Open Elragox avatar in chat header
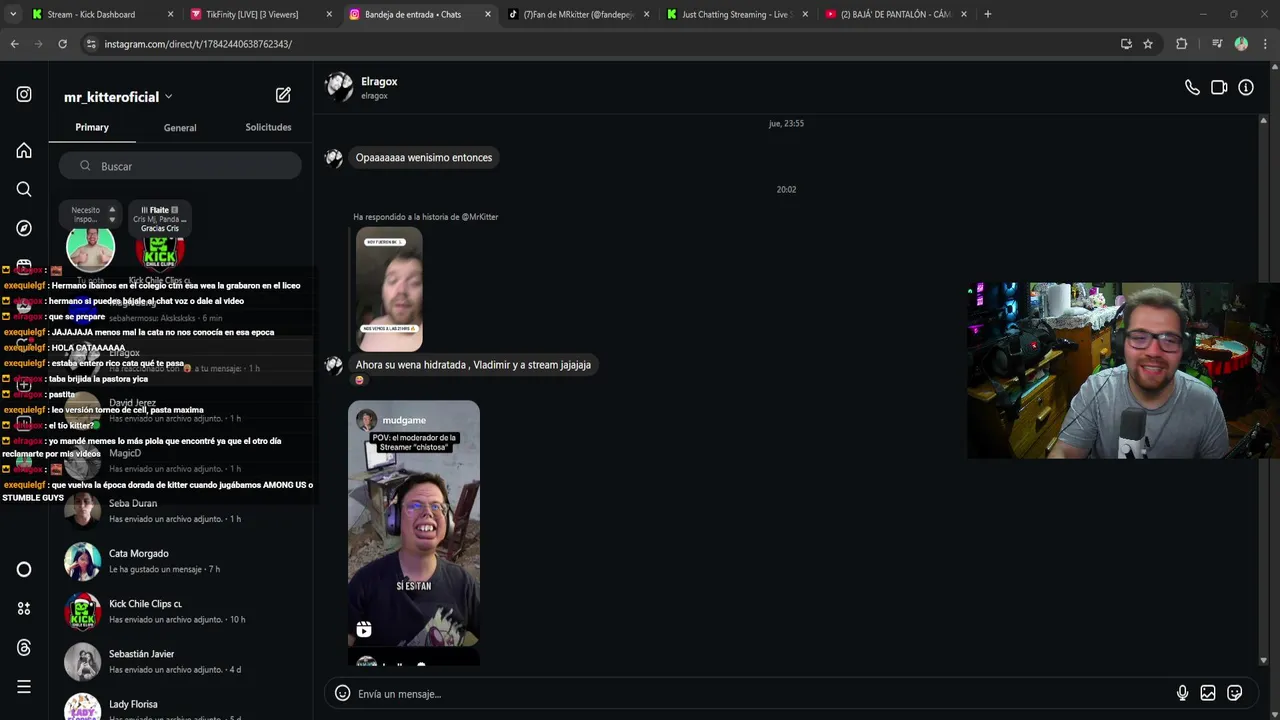 coord(339,87)
